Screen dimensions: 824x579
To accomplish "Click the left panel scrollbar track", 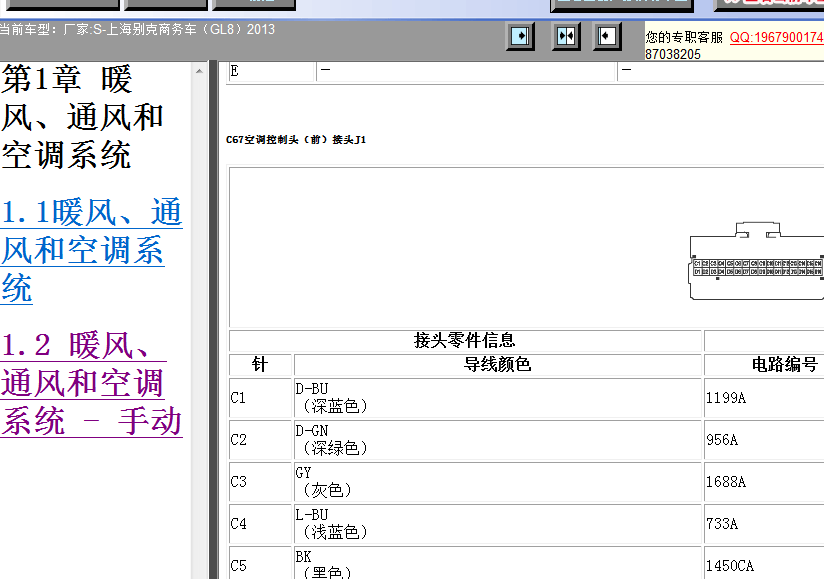I will click(x=199, y=326).
